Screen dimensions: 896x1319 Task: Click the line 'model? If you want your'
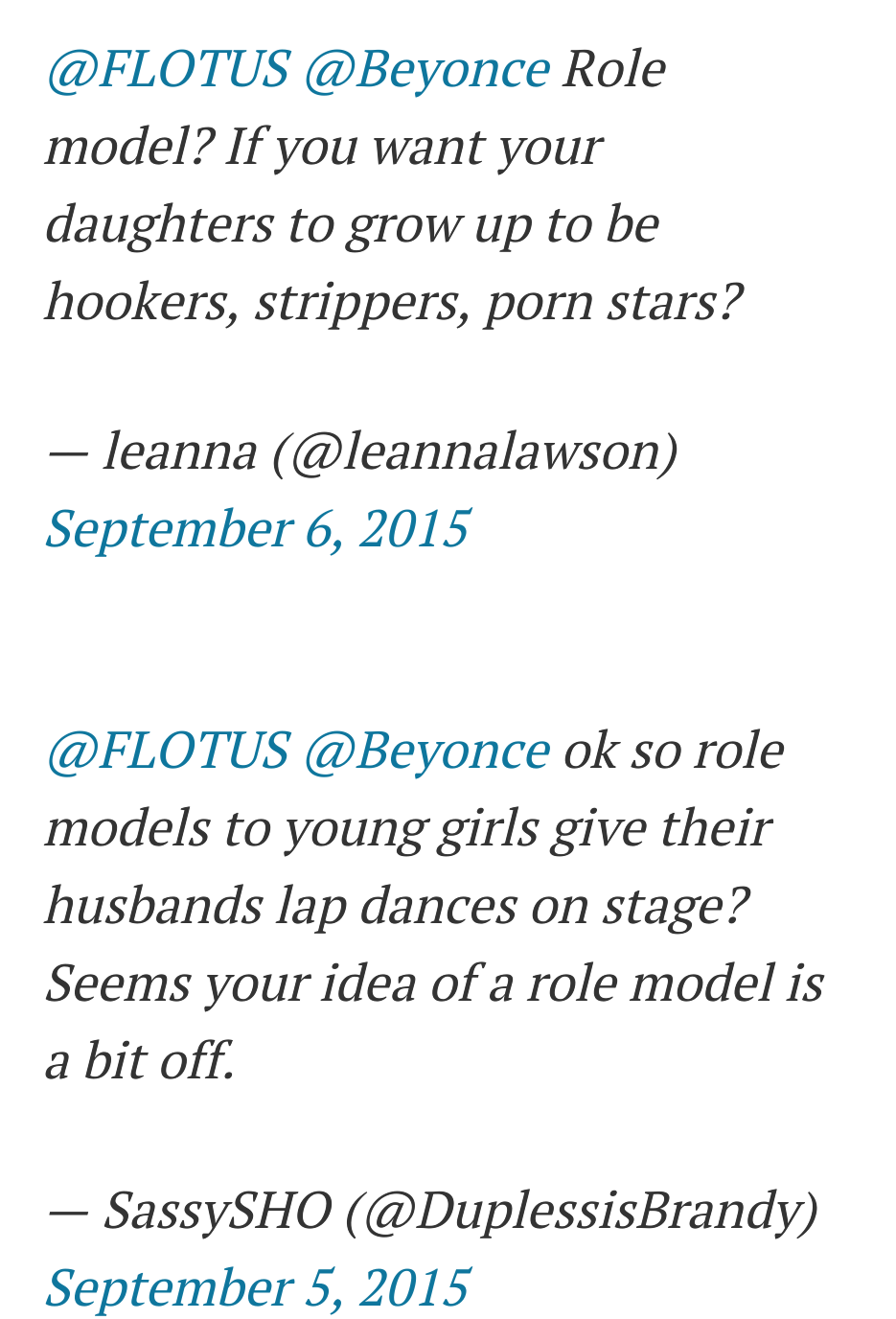click(324, 148)
